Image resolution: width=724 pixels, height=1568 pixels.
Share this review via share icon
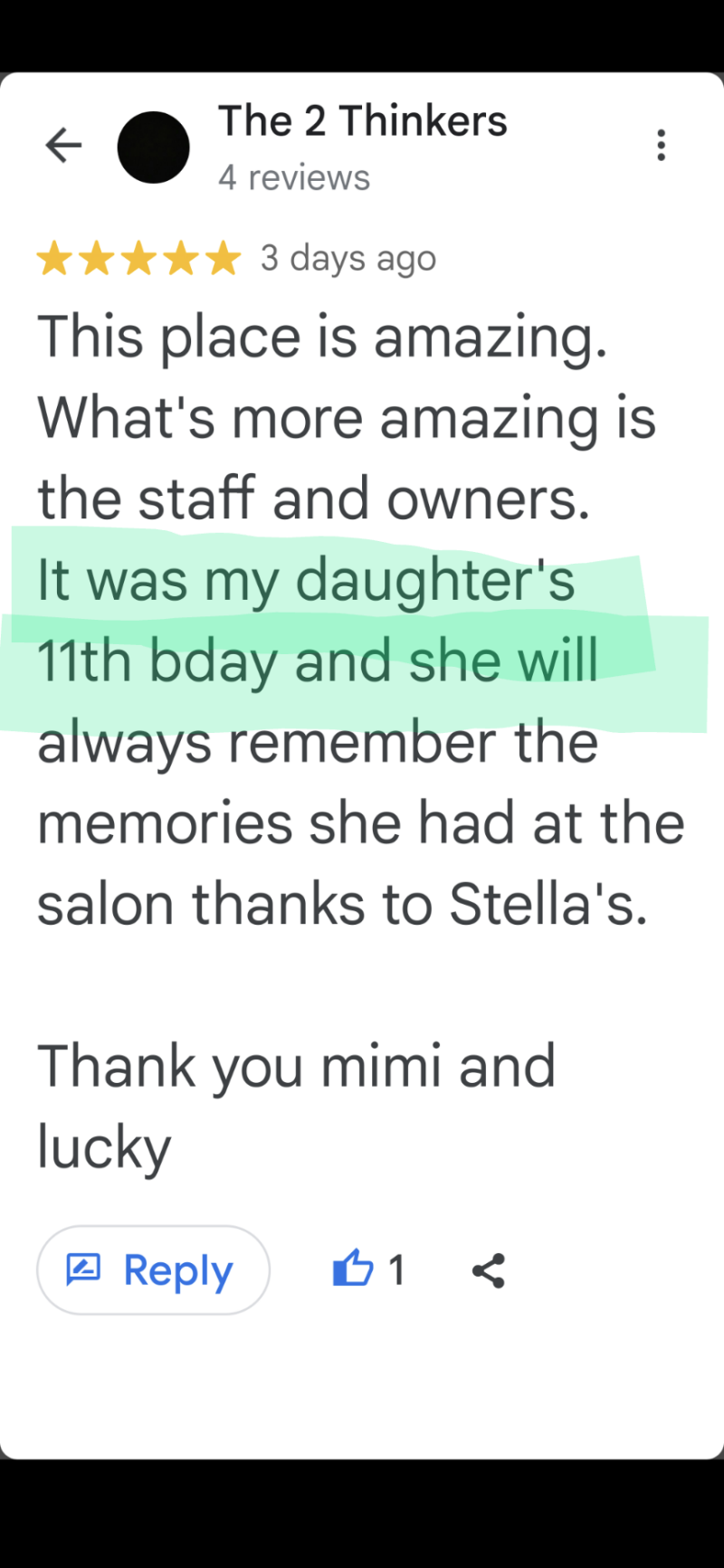tap(489, 1270)
